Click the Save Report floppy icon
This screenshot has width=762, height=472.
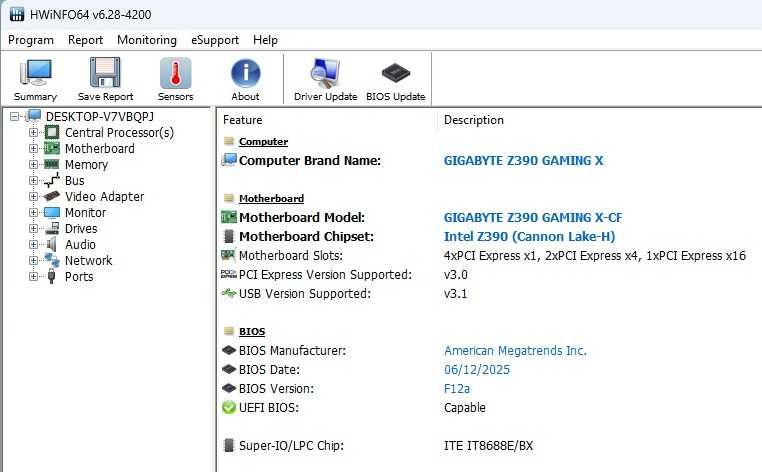coord(105,73)
